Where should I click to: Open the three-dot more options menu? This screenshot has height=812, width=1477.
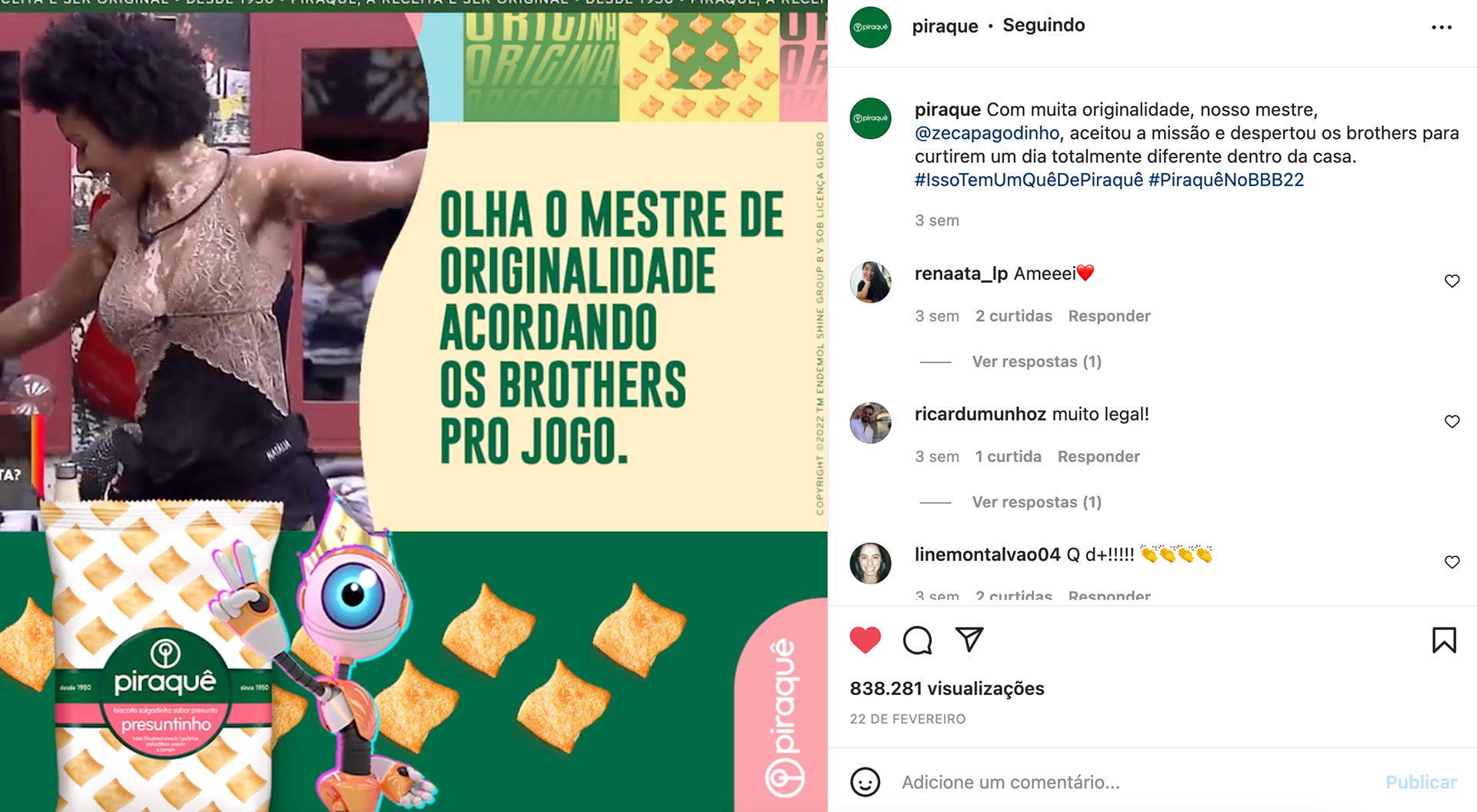click(1441, 27)
